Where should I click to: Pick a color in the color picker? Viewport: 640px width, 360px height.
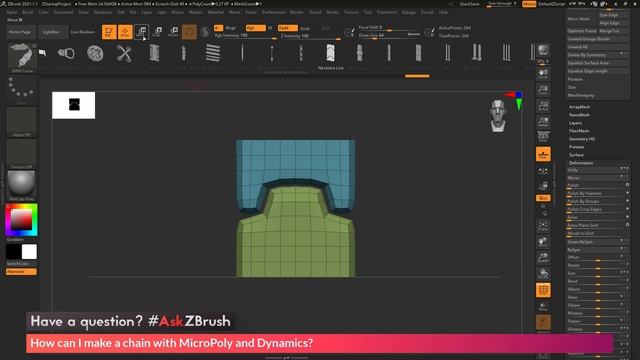click(22, 220)
